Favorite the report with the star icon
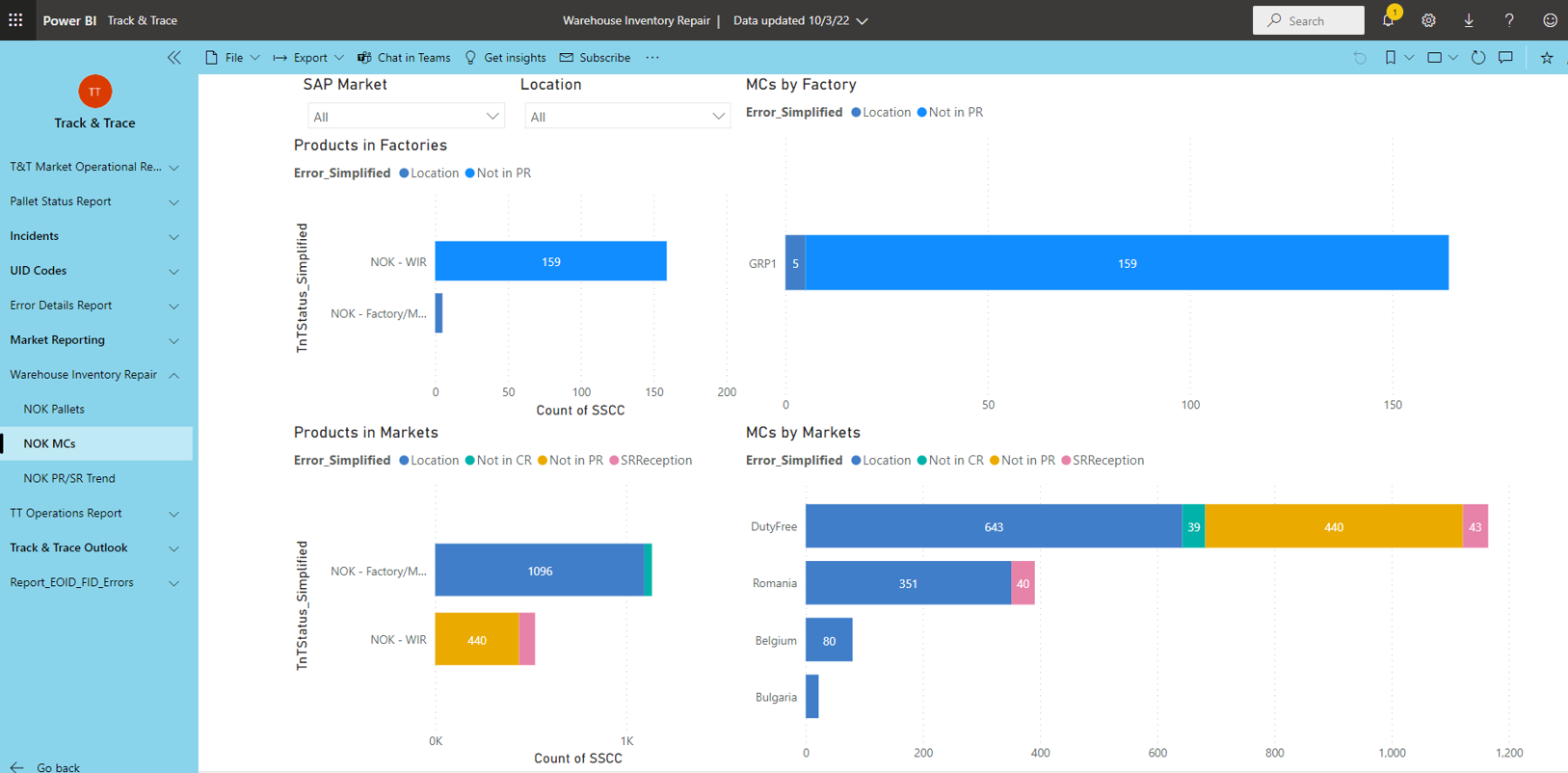The image size is (1568, 773). tap(1547, 58)
